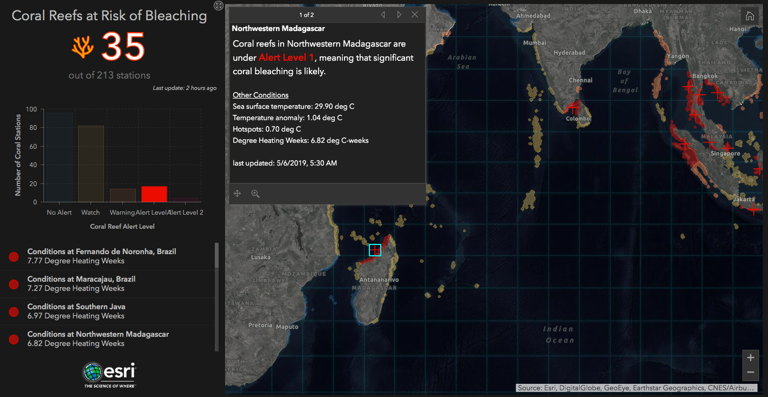Click the orange coral indicator icon

tap(83, 47)
